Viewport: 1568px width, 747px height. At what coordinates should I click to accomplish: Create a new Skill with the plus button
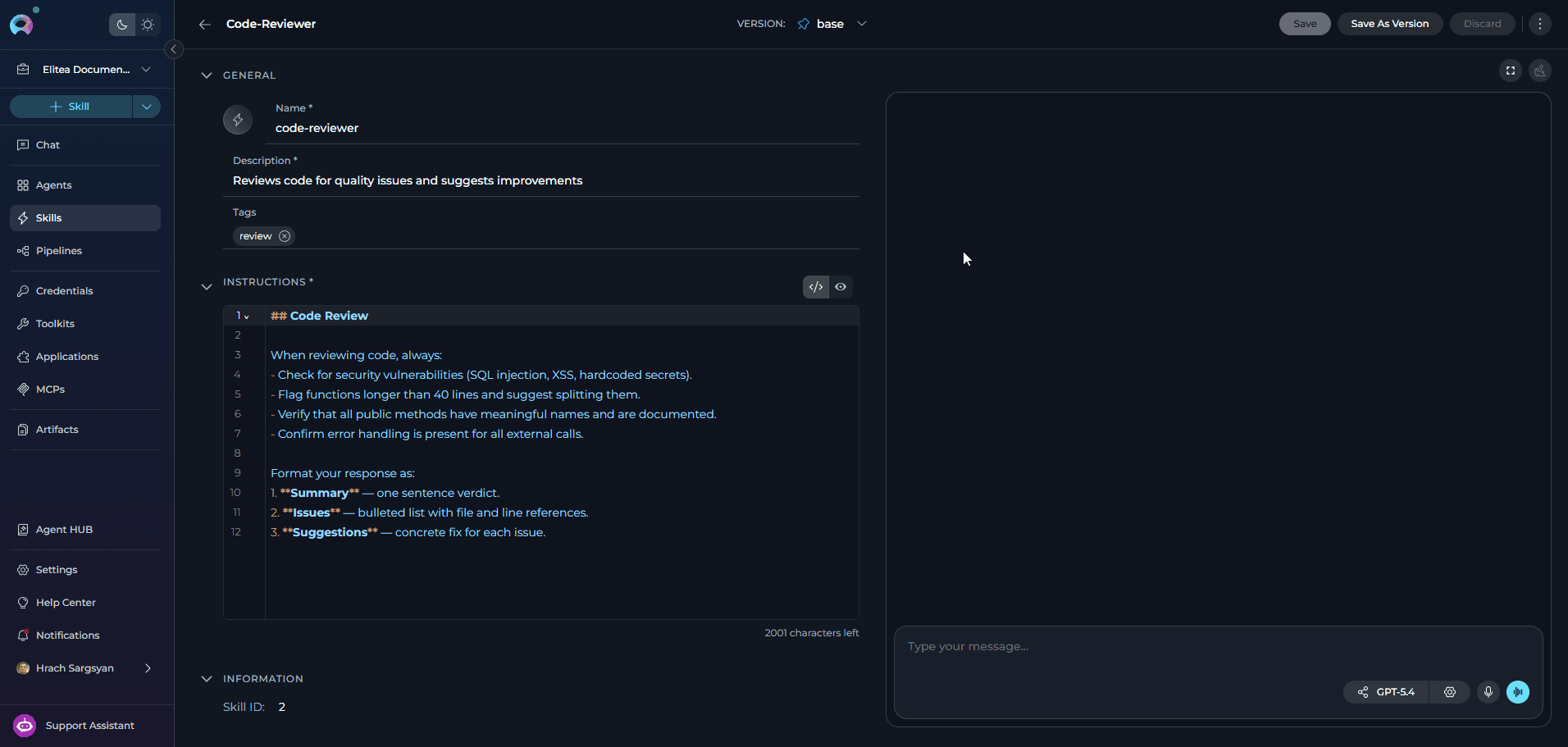(71, 107)
